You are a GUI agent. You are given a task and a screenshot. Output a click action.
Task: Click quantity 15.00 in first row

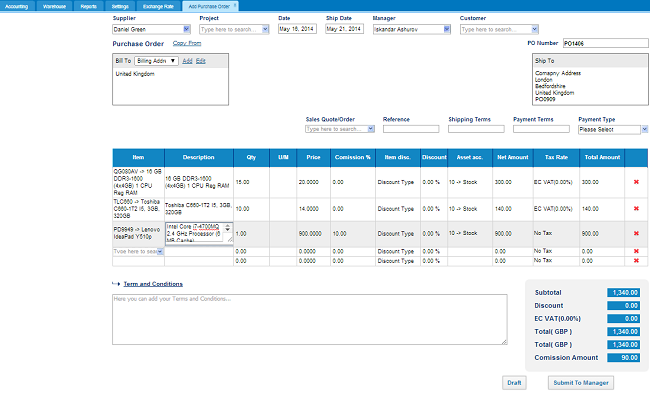pos(243,182)
